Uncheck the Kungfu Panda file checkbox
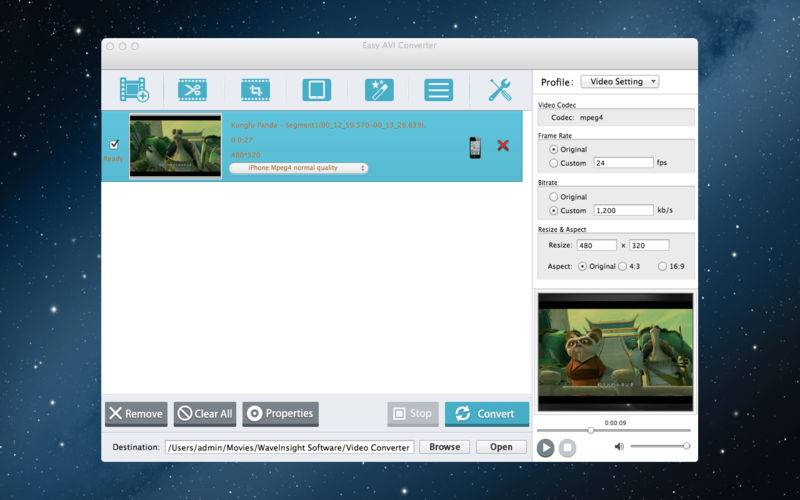 click(x=114, y=144)
